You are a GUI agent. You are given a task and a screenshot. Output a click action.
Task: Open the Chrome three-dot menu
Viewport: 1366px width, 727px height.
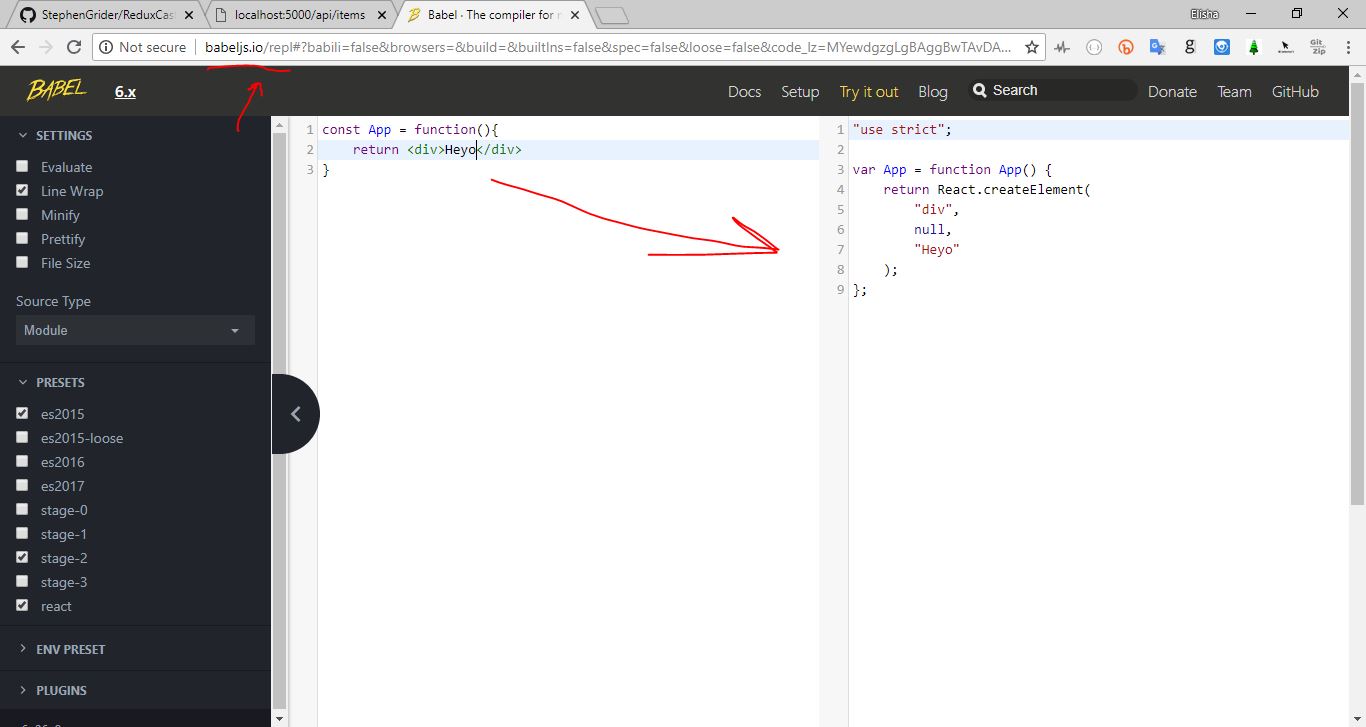1349,47
